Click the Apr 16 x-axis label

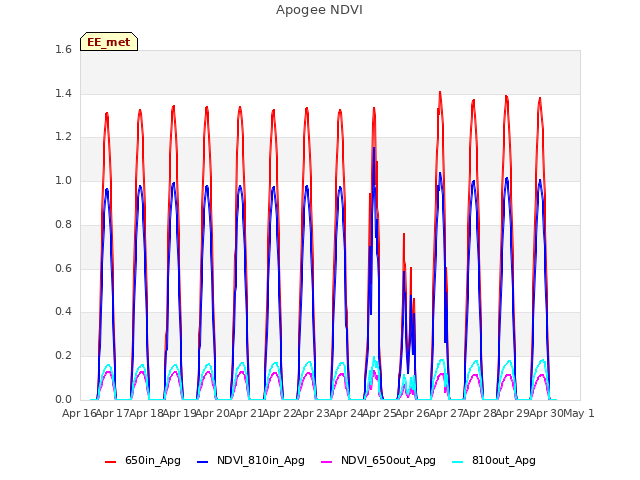(x=79, y=413)
